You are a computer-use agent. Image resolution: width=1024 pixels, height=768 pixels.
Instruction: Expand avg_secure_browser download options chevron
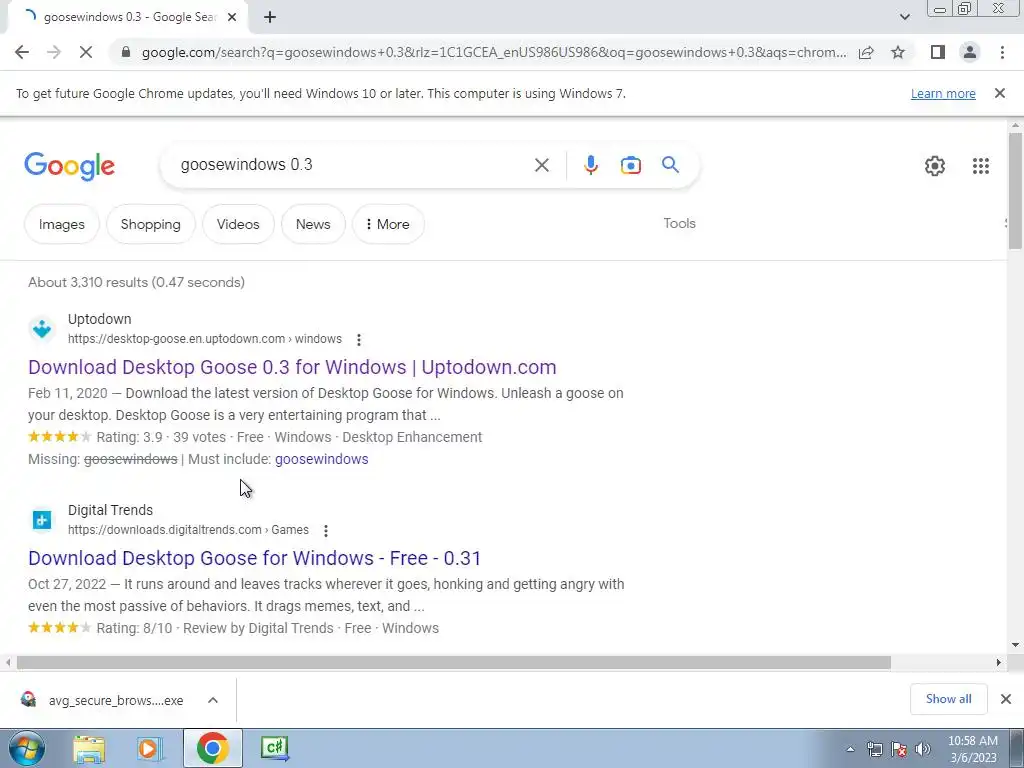(x=213, y=700)
